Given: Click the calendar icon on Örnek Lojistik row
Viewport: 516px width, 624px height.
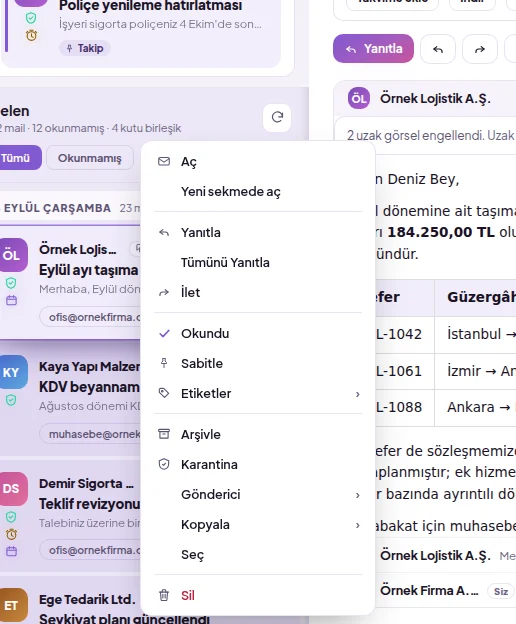Looking at the screenshot, I should pyautogui.click(x=12, y=300).
